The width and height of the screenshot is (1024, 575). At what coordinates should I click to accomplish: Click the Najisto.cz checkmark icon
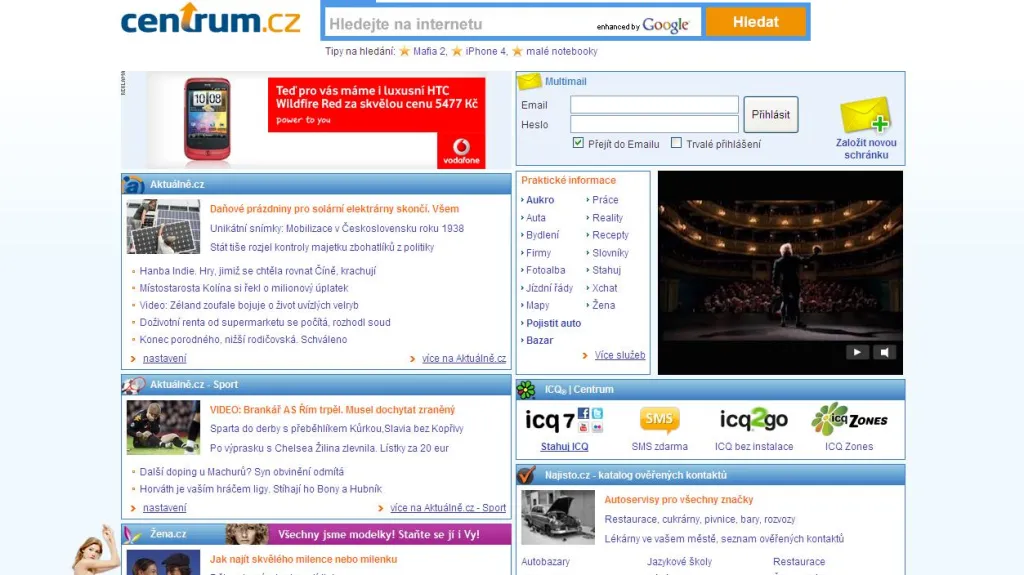coord(526,475)
